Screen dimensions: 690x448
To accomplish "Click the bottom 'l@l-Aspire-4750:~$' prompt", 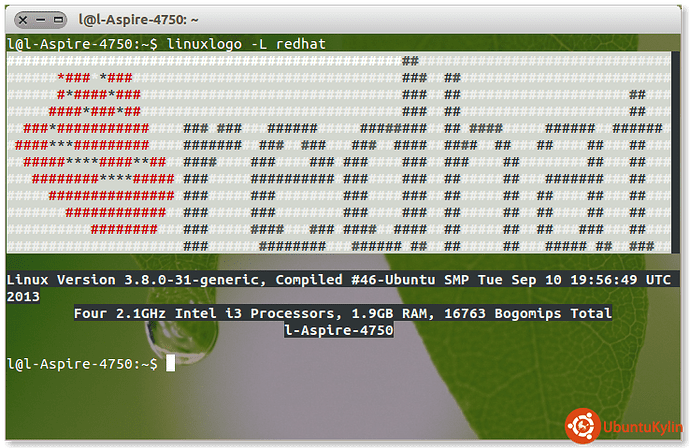I will [82, 364].
